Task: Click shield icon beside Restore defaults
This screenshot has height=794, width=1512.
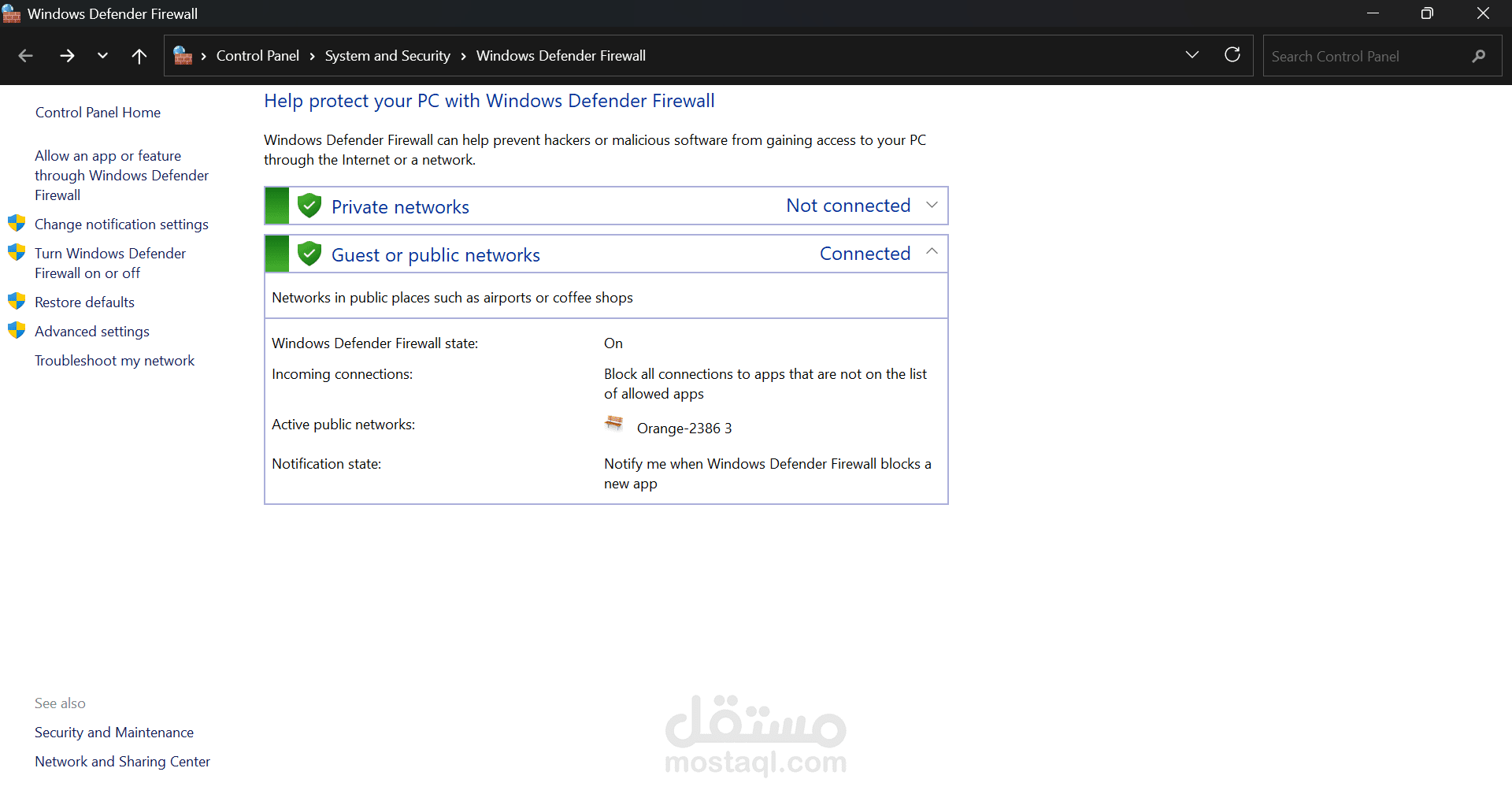Action: tap(17, 301)
